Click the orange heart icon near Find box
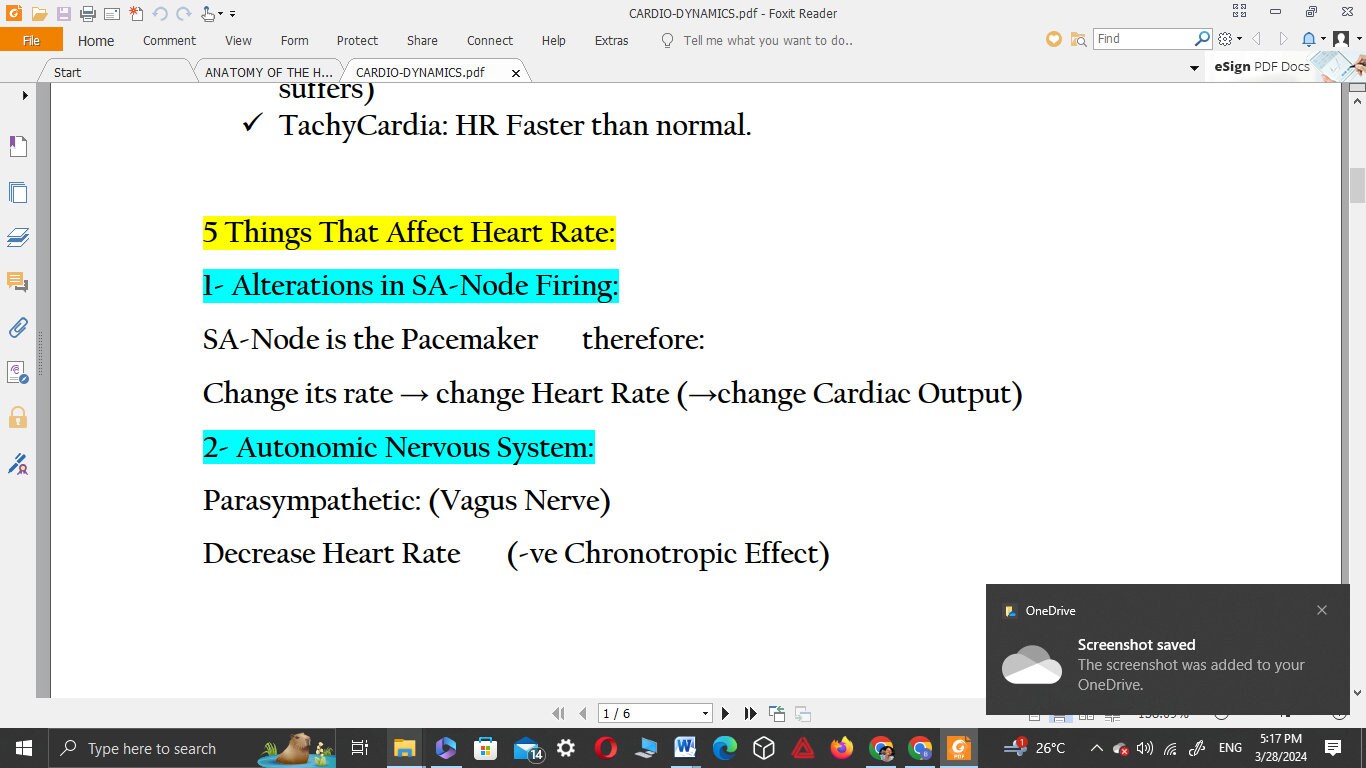 tap(1053, 39)
